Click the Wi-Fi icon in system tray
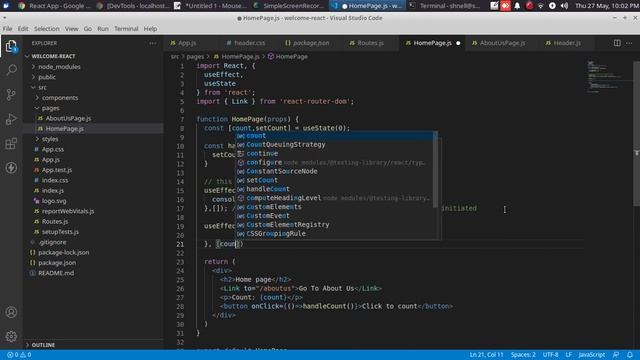 coord(541,6)
